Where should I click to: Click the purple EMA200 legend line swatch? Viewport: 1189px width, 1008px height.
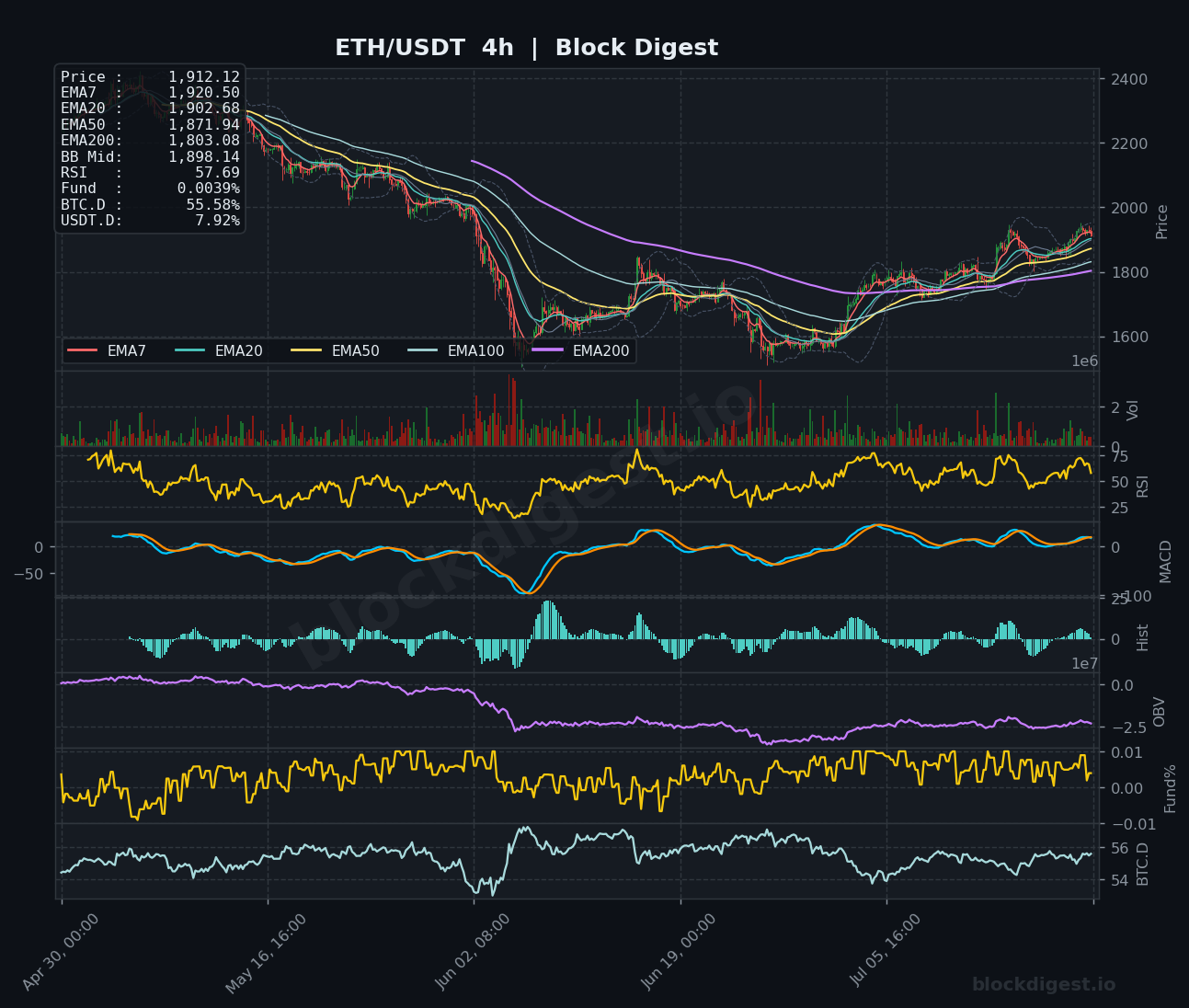pos(547,350)
